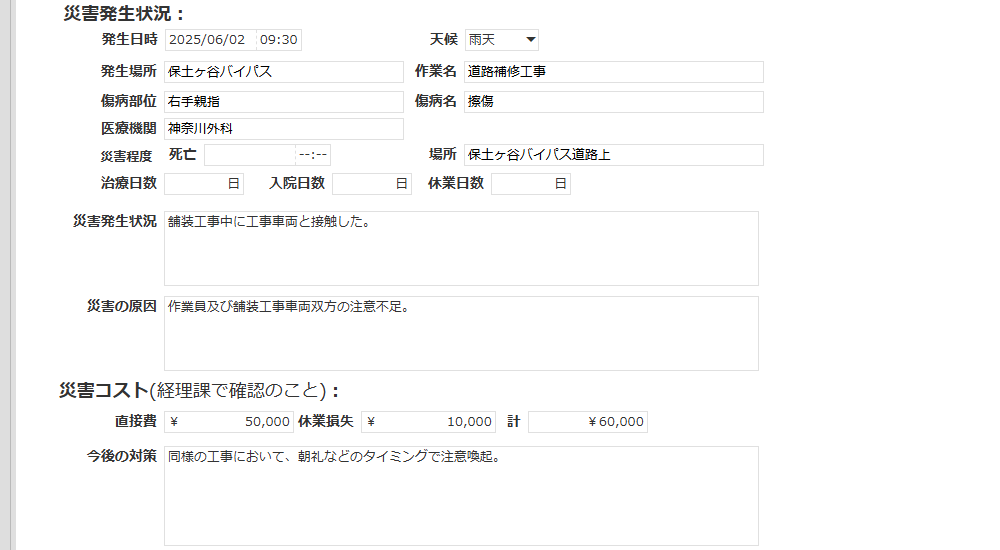The width and height of the screenshot is (1000, 550).
Task: Click inside the 災害の原因 text area
Action: coord(461,333)
